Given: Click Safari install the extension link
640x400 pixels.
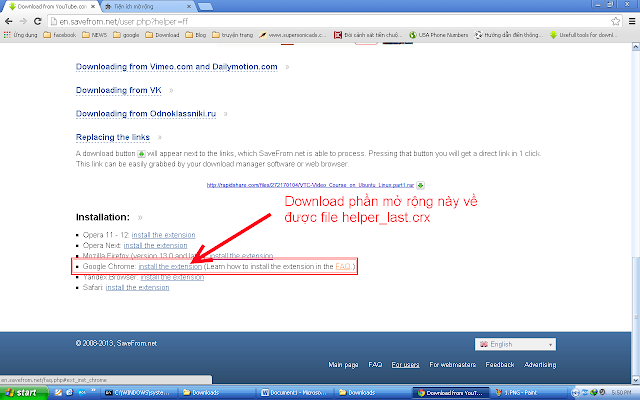Looking at the screenshot, I should [x=137, y=288].
